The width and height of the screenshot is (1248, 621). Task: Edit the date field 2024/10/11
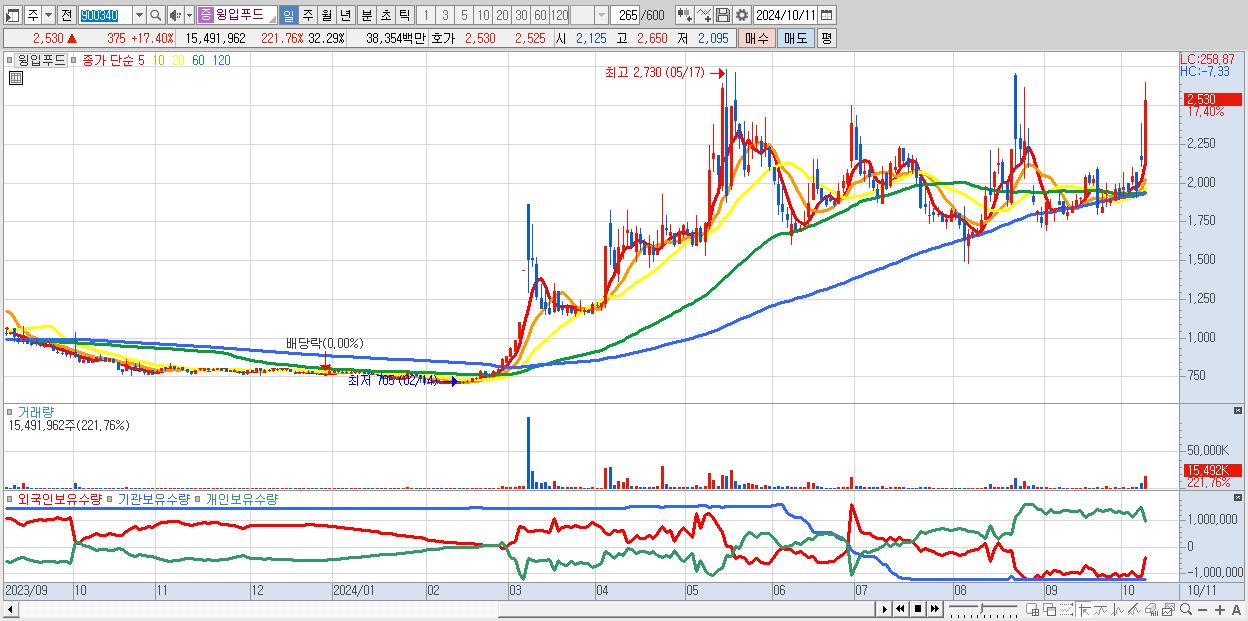point(785,15)
